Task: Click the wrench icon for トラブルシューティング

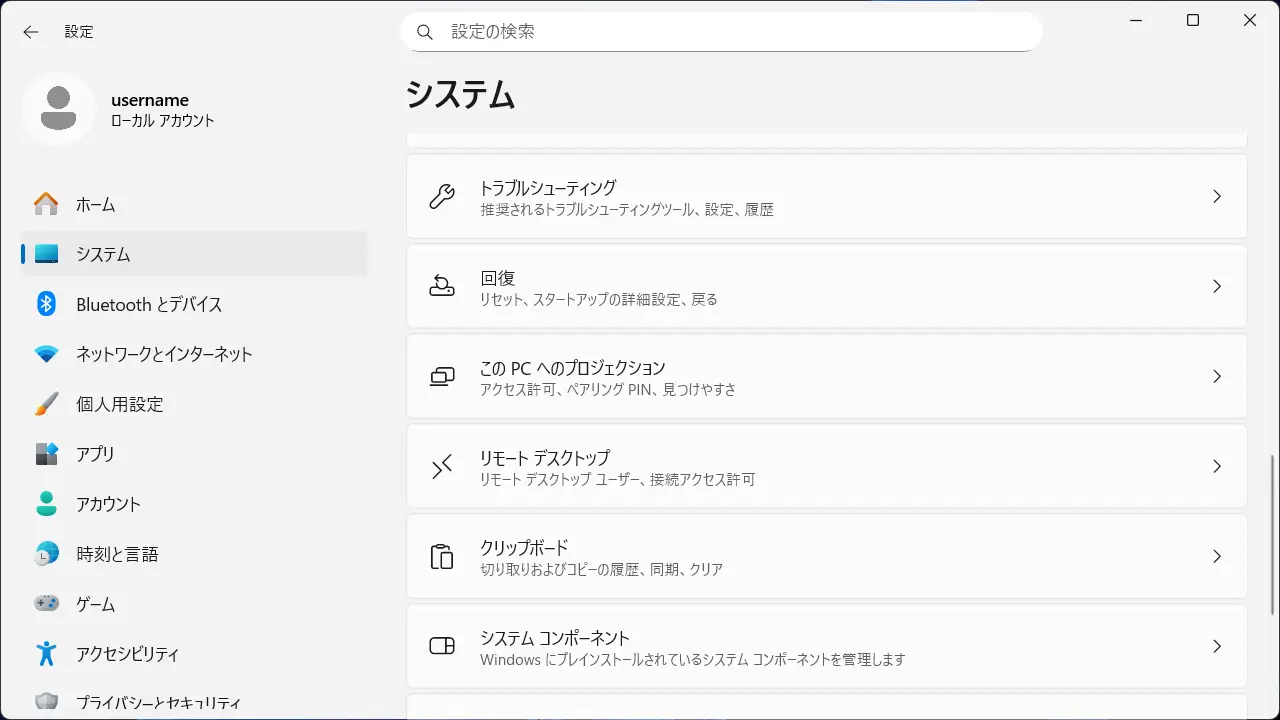Action: point(442,196)
